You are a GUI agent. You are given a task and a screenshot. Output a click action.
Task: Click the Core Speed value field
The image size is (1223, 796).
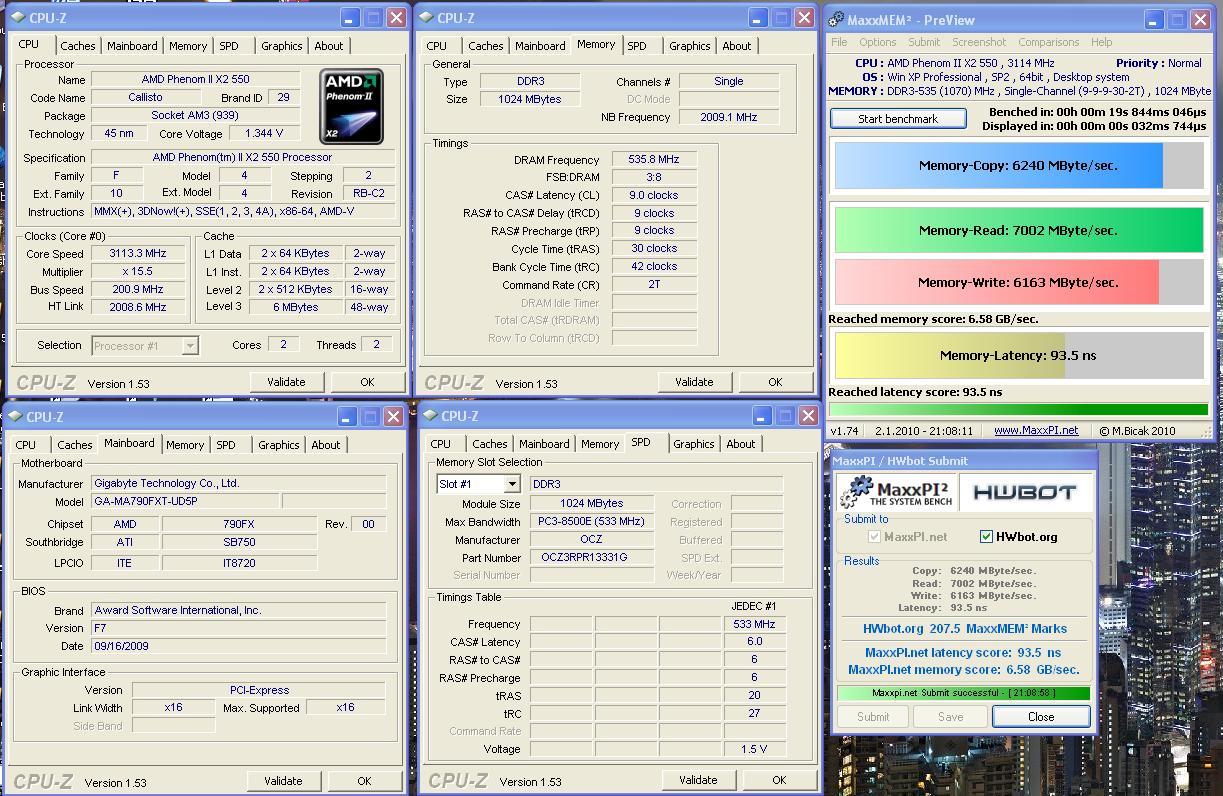pyautogui.click(x=138, y=254)
